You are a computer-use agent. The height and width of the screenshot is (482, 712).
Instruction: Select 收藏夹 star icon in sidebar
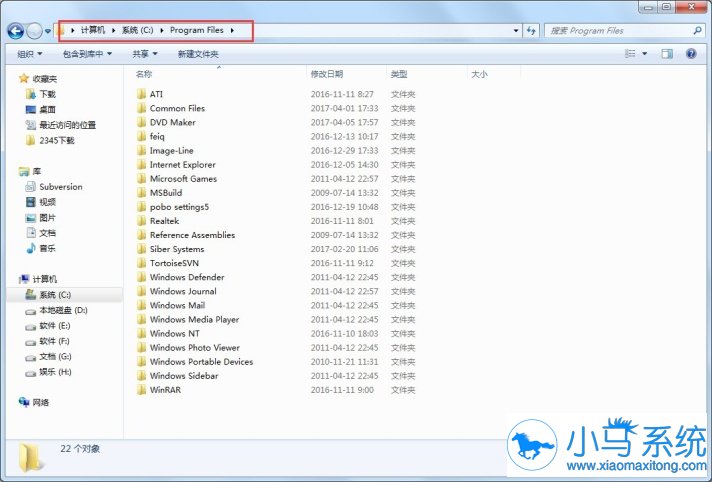[x=24, y=79]
